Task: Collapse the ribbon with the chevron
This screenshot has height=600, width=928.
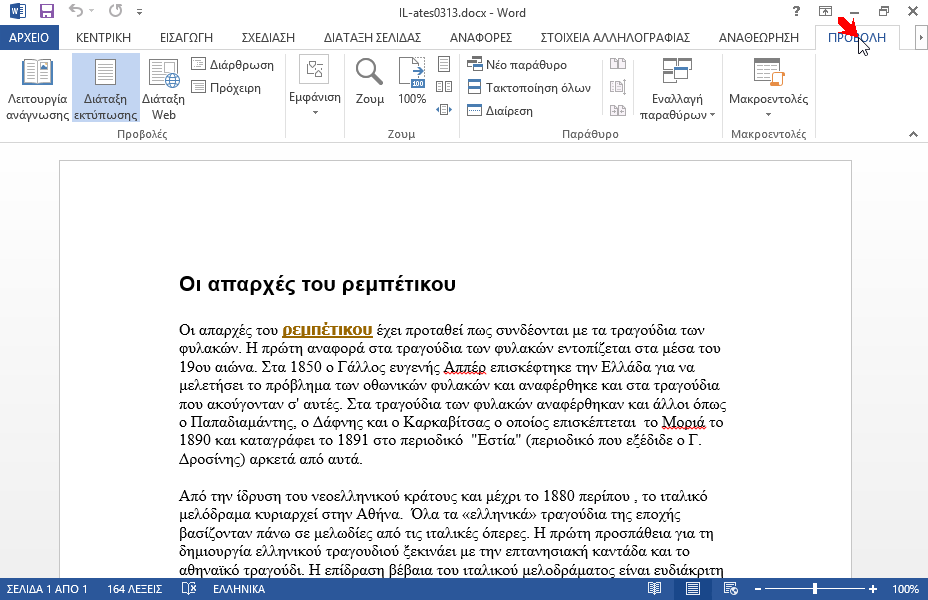Action: (x=913, y=134)
